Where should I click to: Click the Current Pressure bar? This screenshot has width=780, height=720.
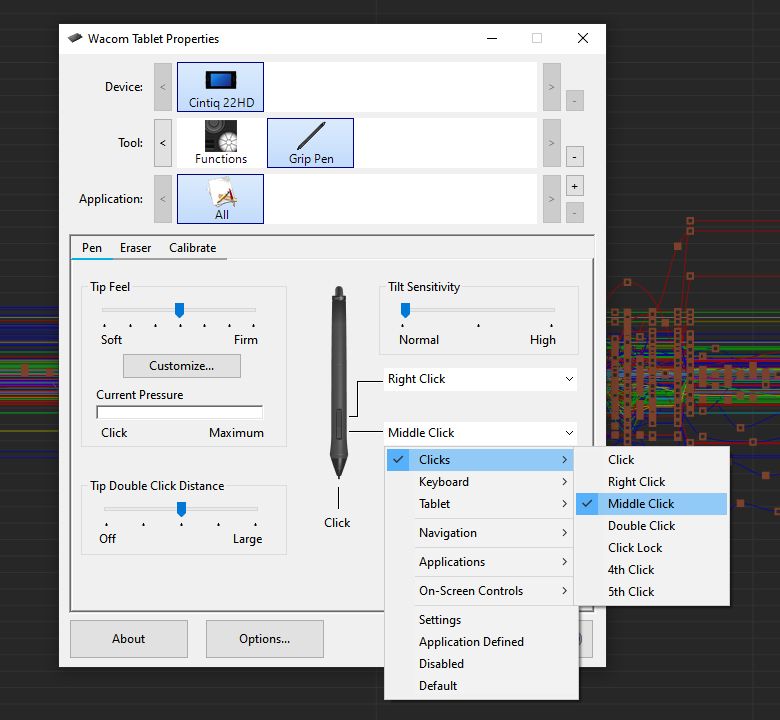coord(180,412)
